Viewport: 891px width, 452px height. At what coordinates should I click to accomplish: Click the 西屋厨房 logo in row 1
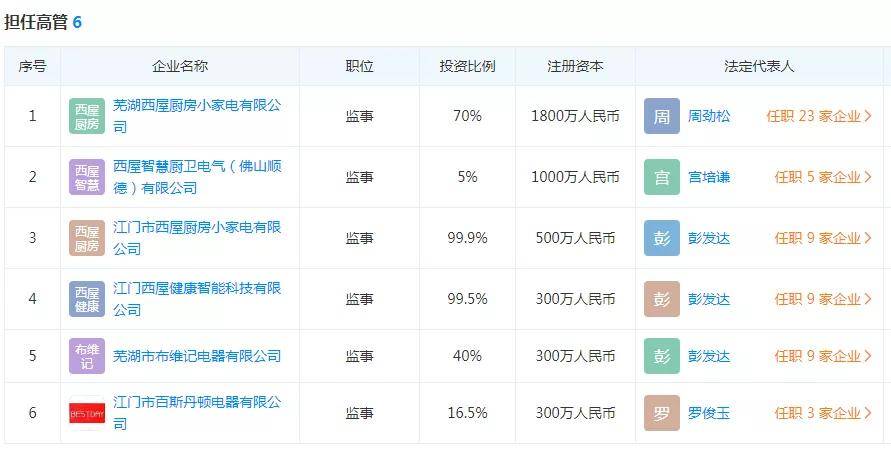87,116
